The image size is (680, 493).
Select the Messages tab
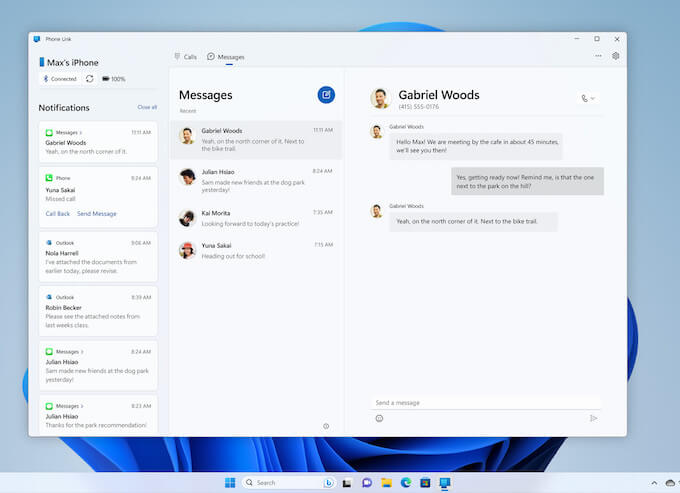click(226, 57)
